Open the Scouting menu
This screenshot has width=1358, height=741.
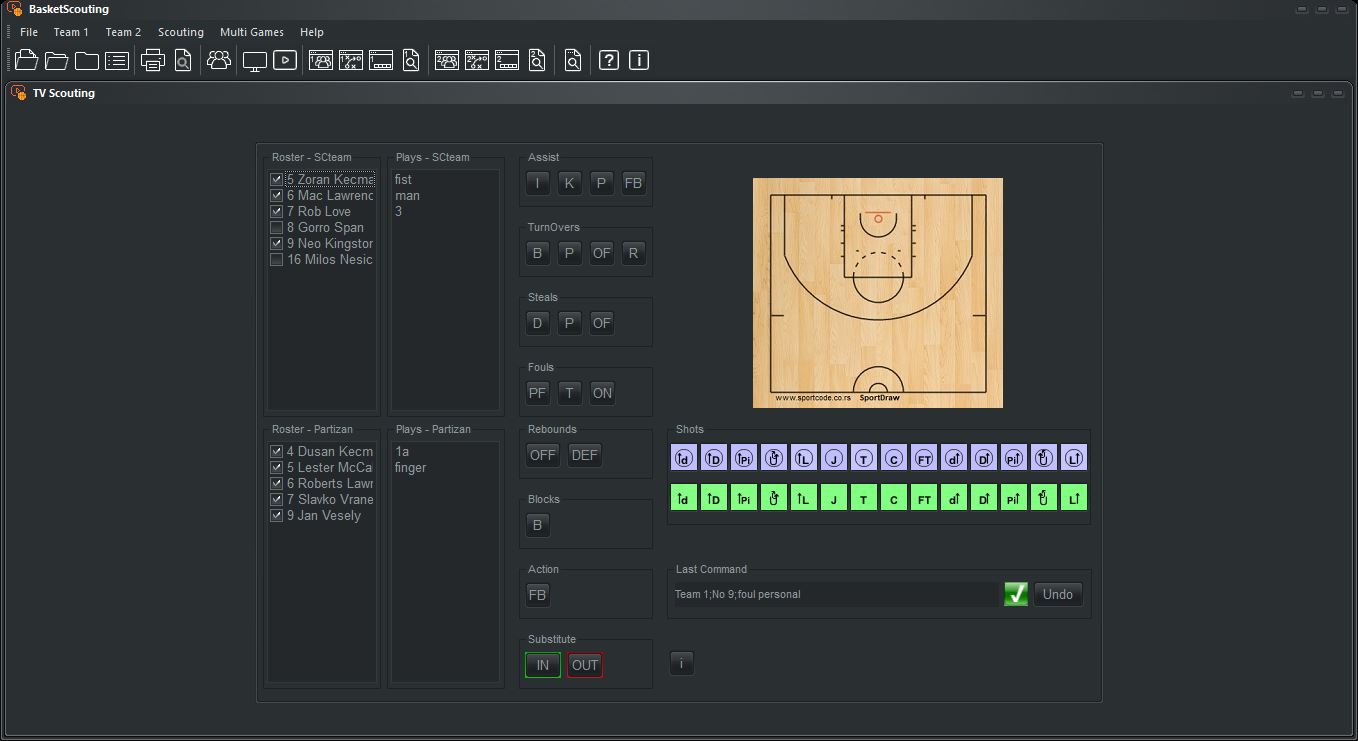point(181,32)
